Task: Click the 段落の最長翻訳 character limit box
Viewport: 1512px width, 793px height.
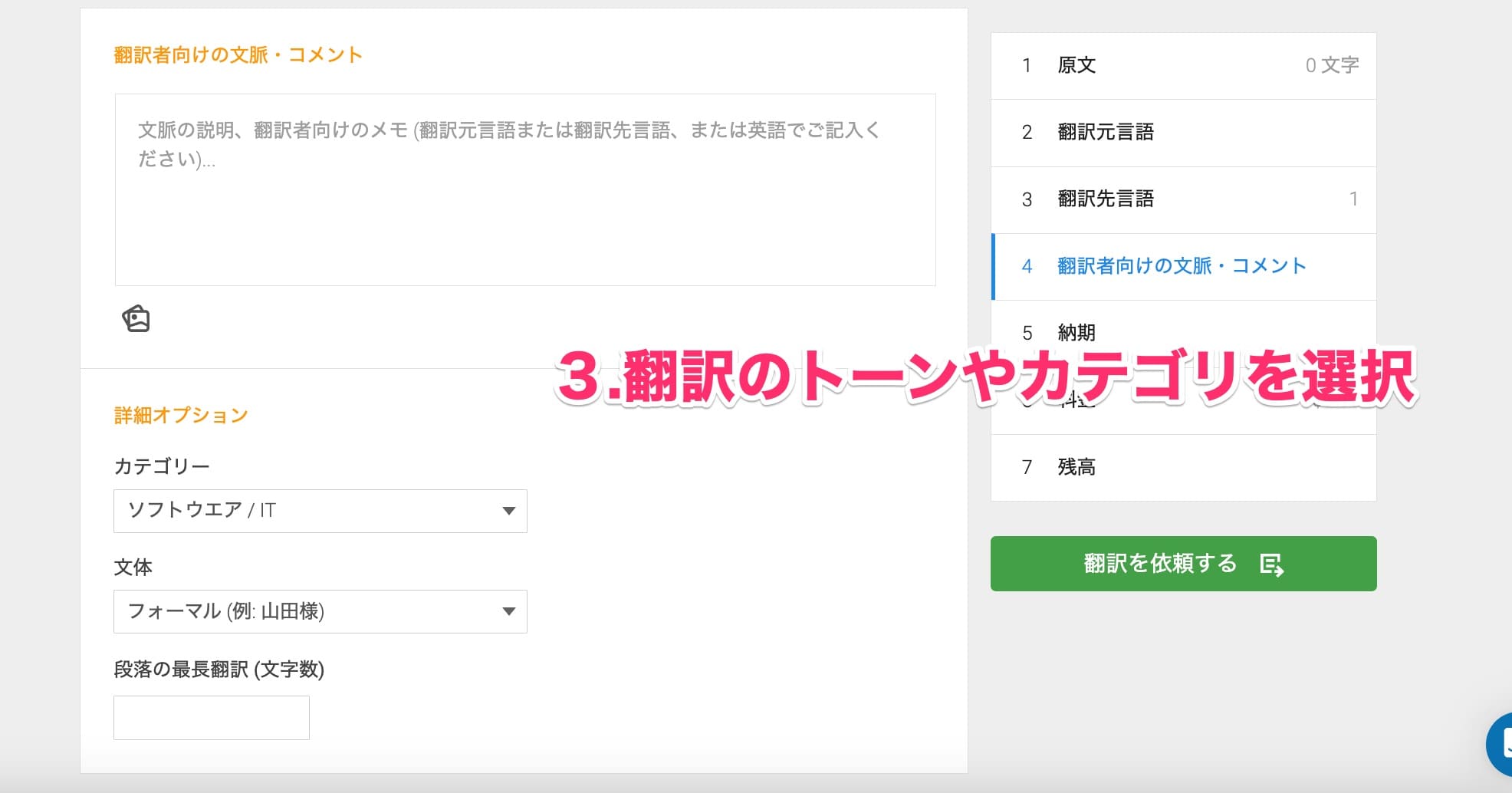Action: point(211,717)
